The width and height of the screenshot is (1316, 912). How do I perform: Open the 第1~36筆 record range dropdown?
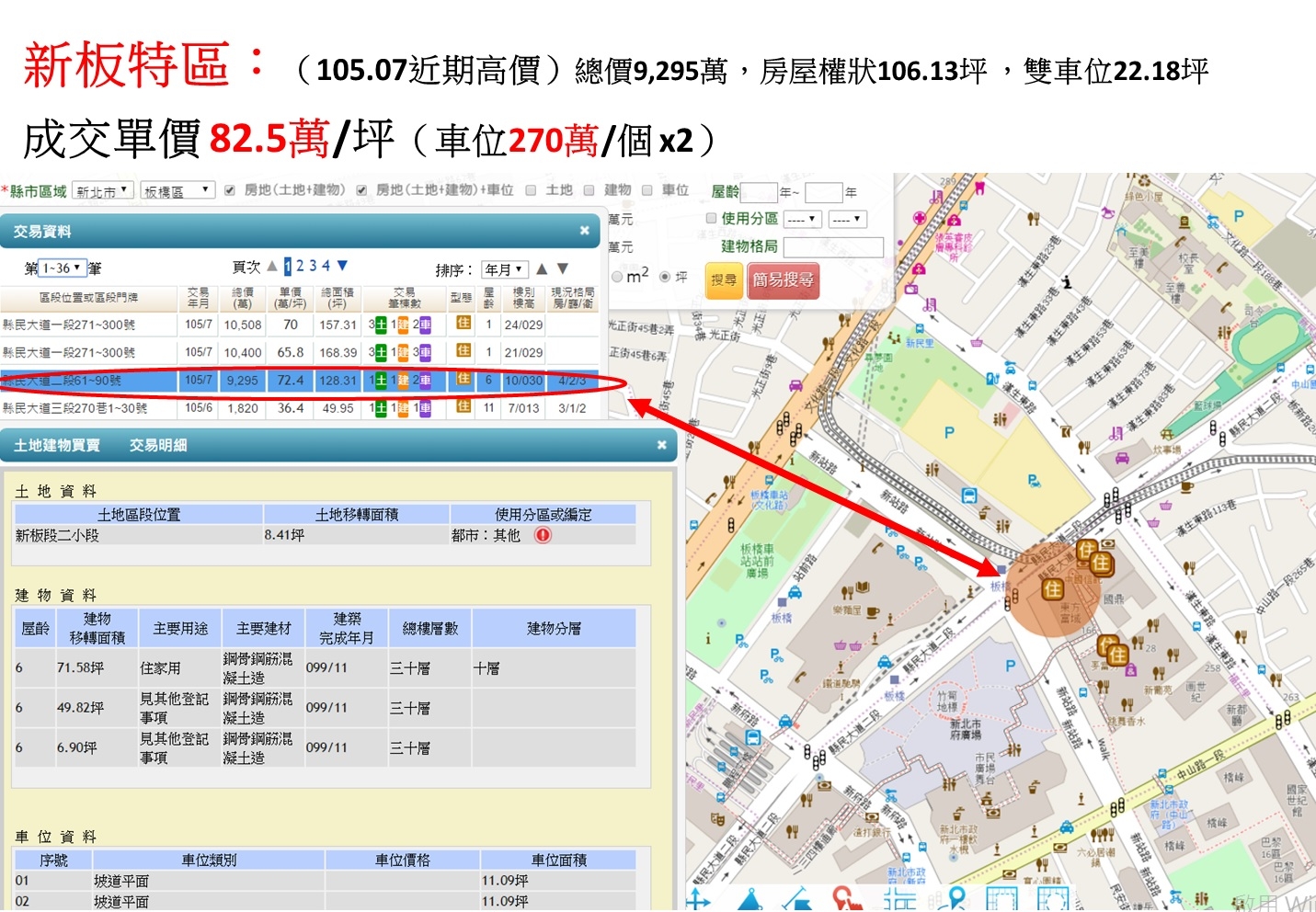[63, 268]
